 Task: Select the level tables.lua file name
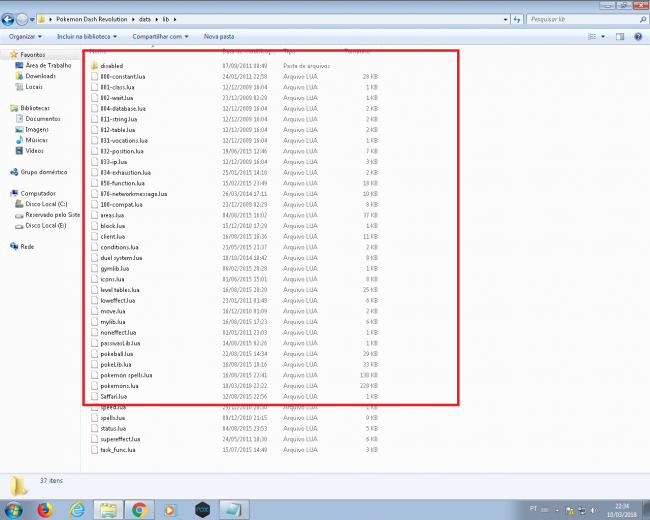(120, 290)
